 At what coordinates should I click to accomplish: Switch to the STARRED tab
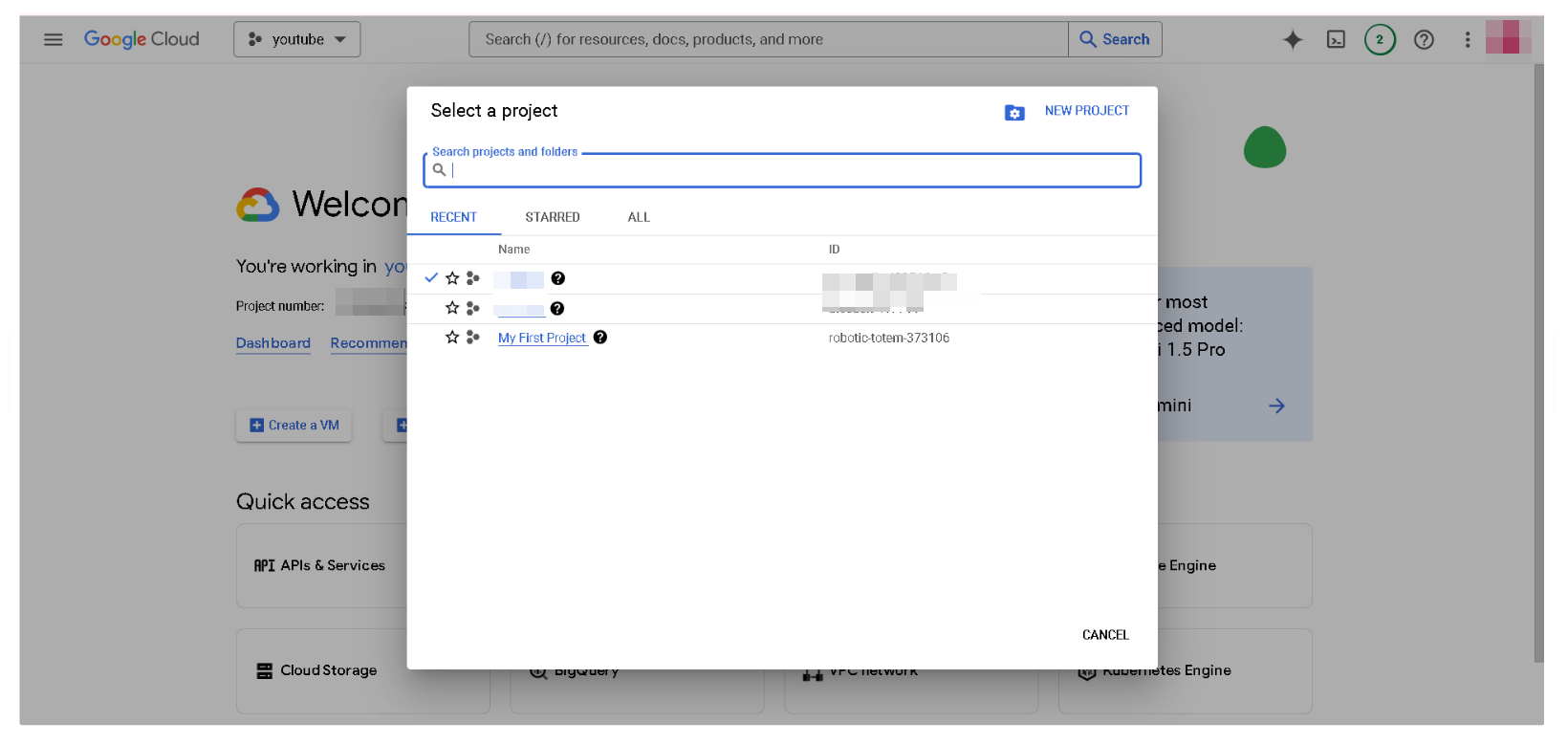point(552,217)
